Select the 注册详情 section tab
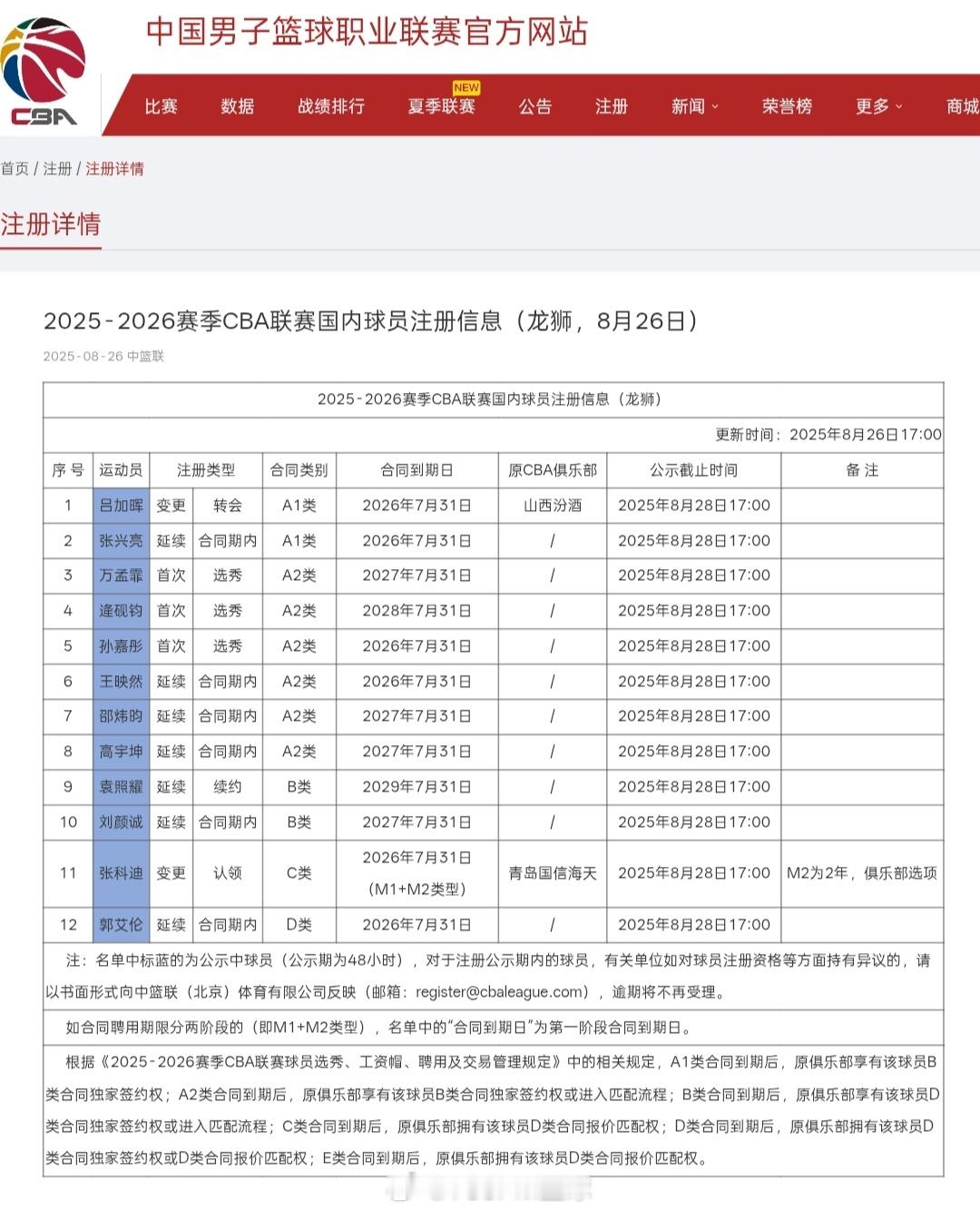Screen dimensions: 980x1211 click(50, 224)
